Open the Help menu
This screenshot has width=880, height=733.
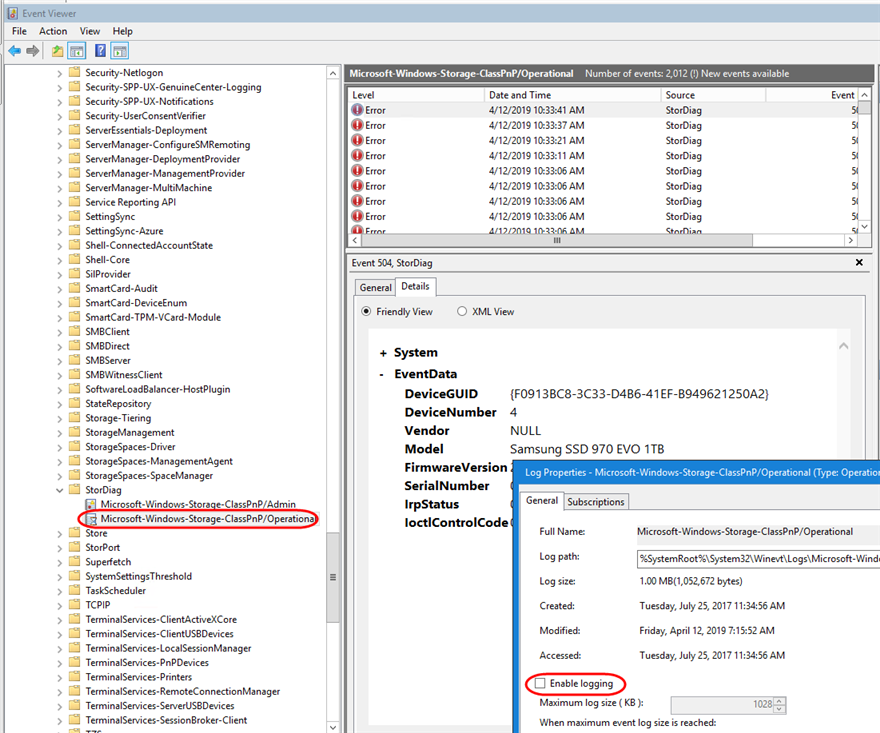[122, 31]
